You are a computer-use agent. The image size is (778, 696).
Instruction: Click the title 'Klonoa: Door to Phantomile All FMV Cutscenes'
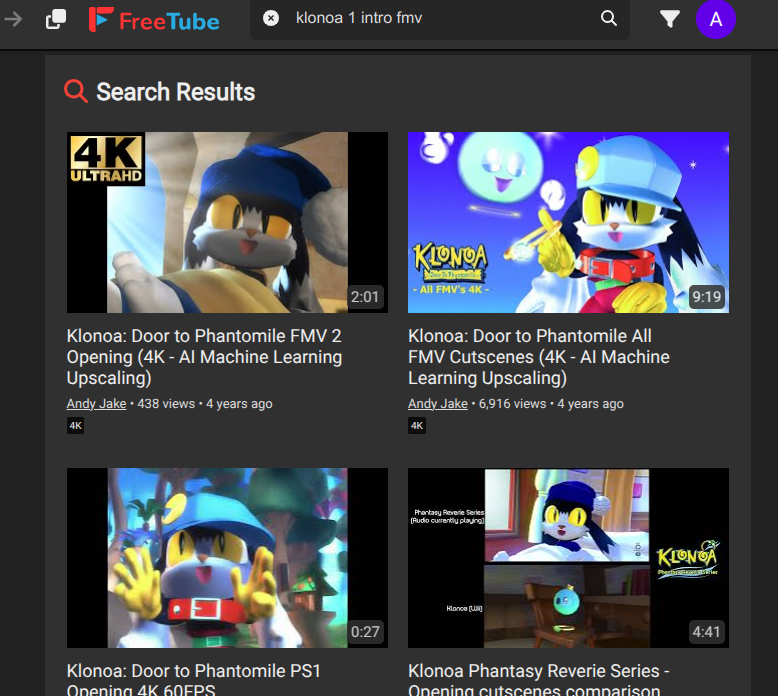pos(539,357)
